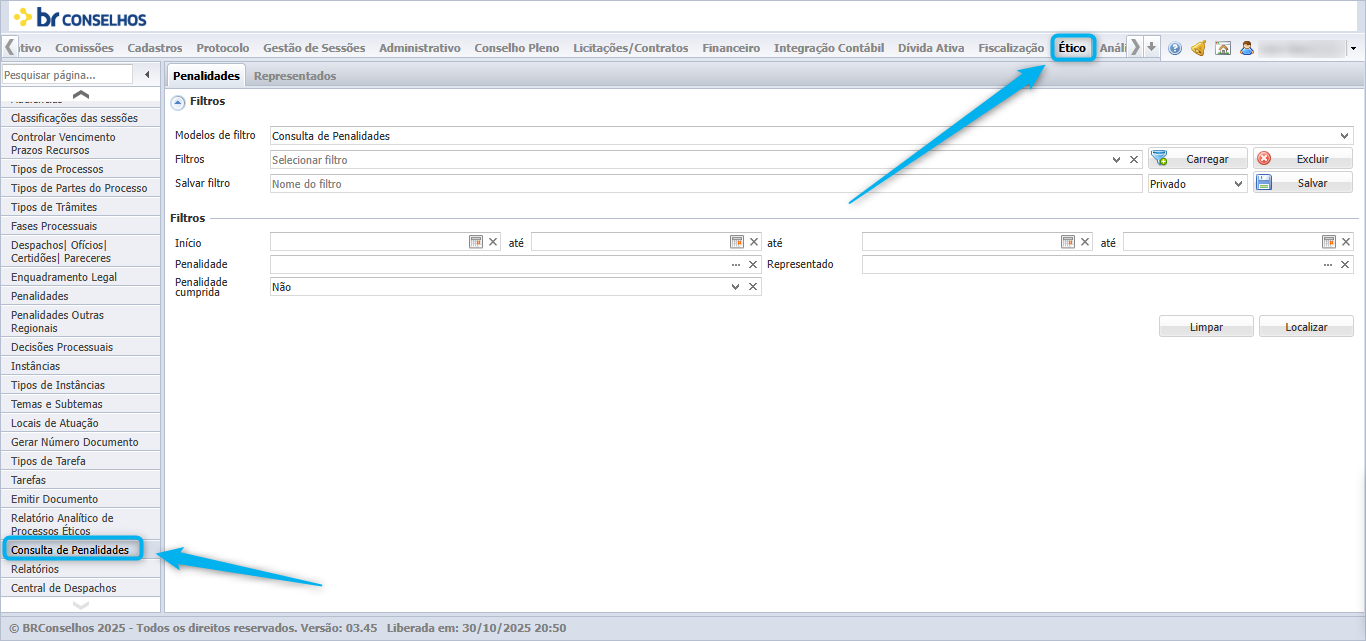This screenshot has width=1366, height=641.
Task: Click the Localizar button
Action: pos(1306,327)
